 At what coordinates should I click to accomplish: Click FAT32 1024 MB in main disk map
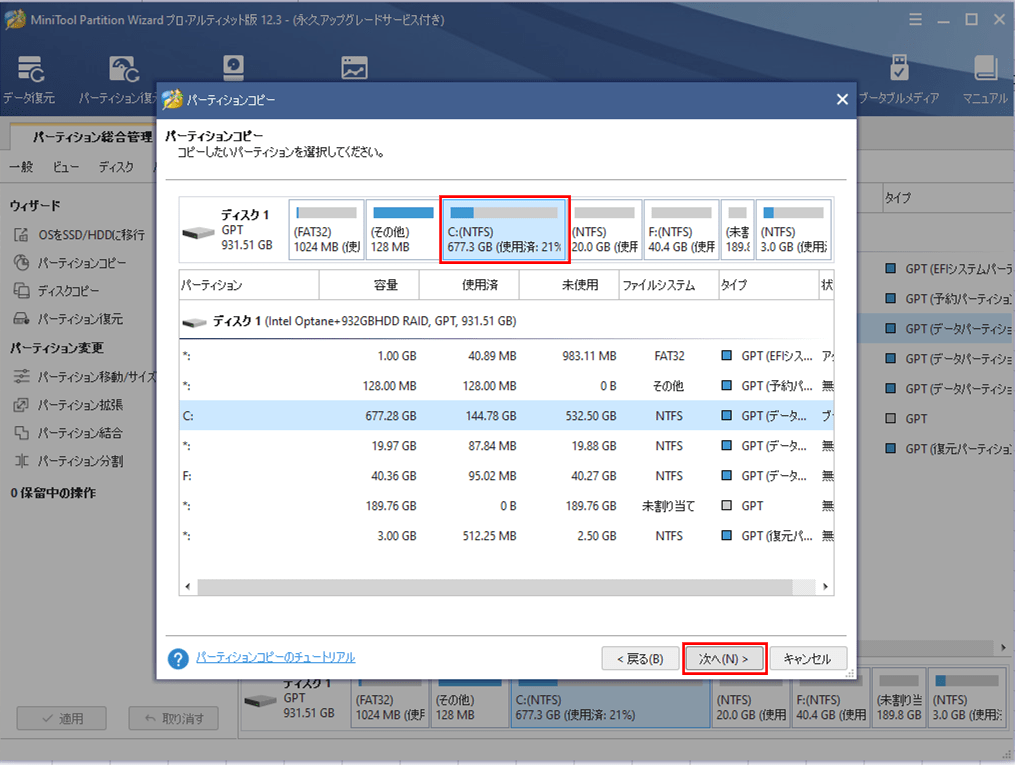(x=390, y=704)
